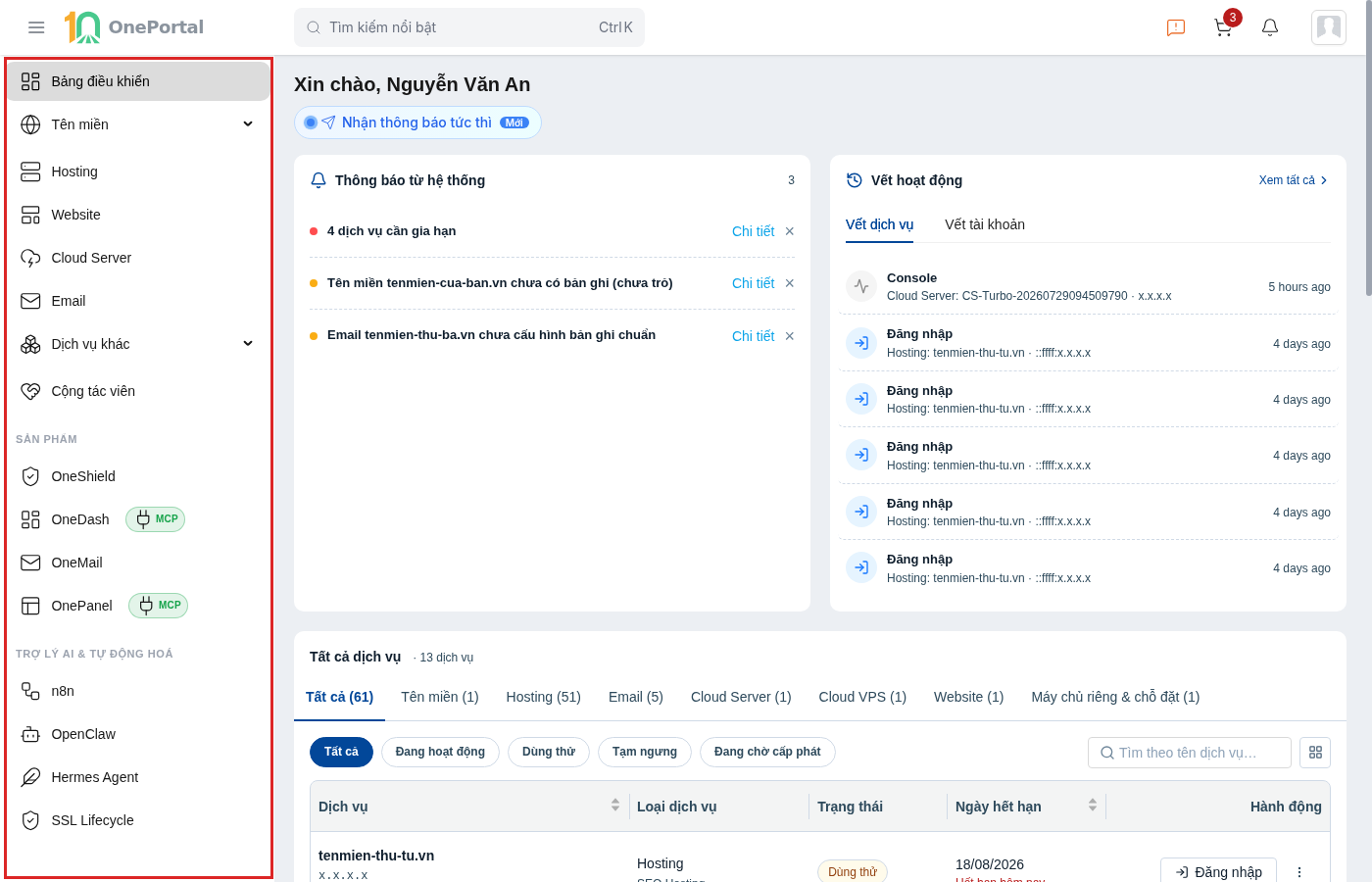Viewport: 1372px width, 882px height.
Task: Click the Tên miền globe icon
Action: click(x=30, y=124)
